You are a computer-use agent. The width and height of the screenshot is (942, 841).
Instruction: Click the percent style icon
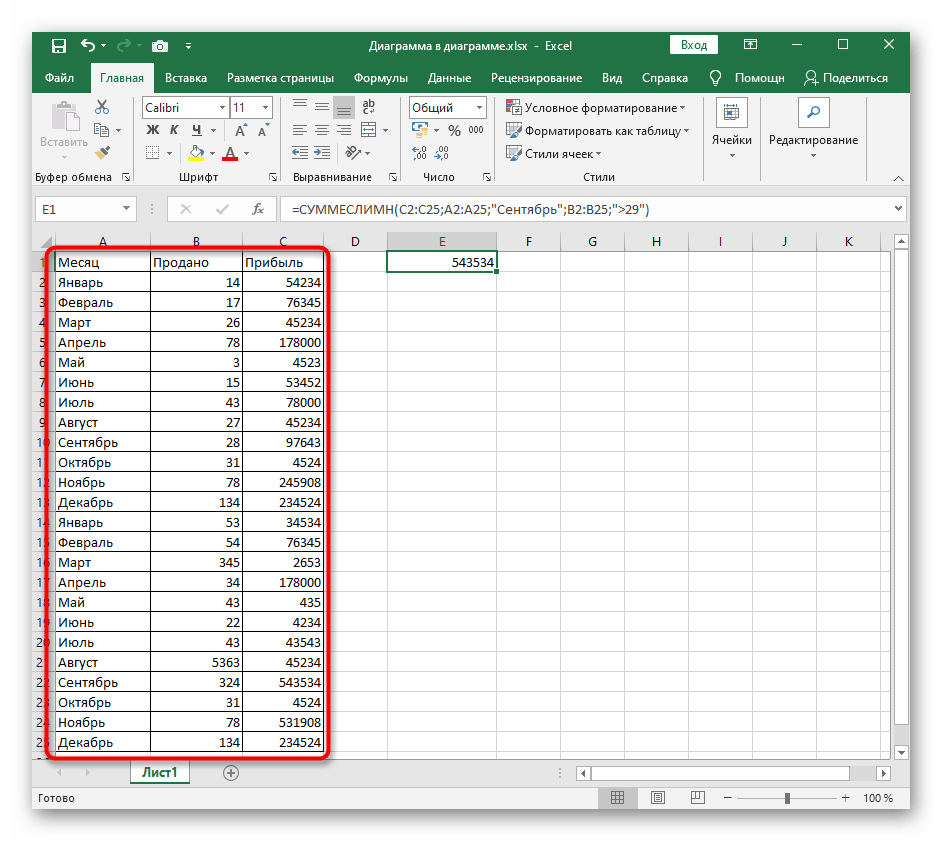[x=454, y=130]
